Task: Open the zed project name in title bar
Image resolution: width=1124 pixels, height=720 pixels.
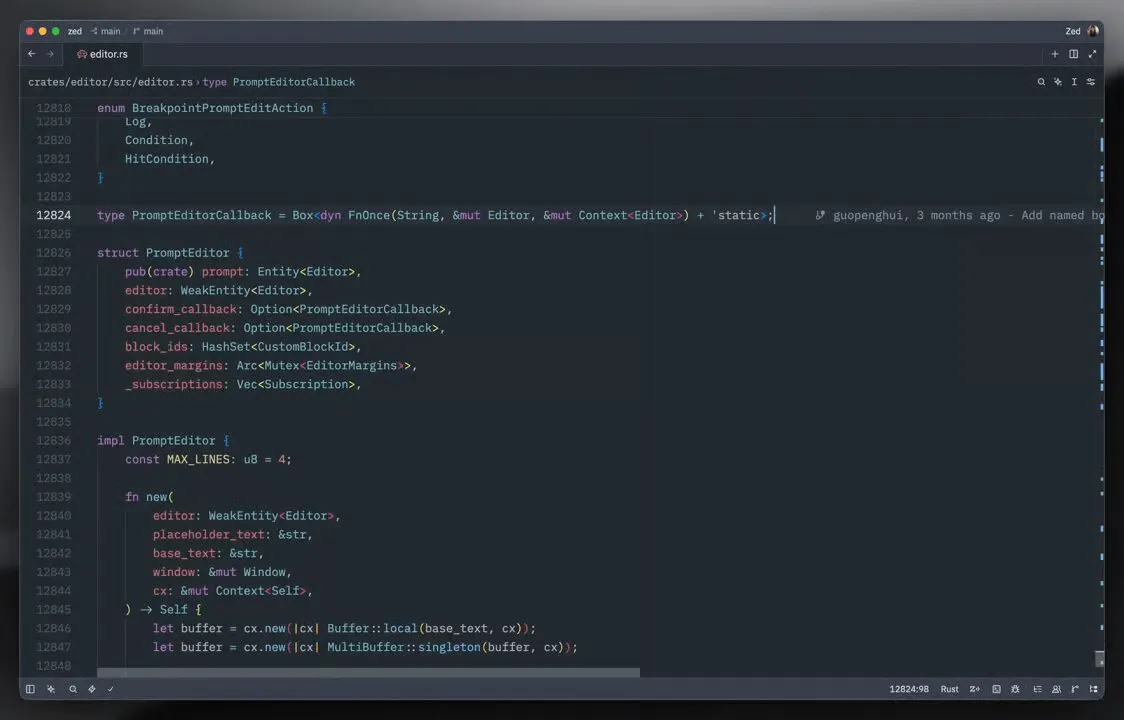Action: tap(75, 31)
